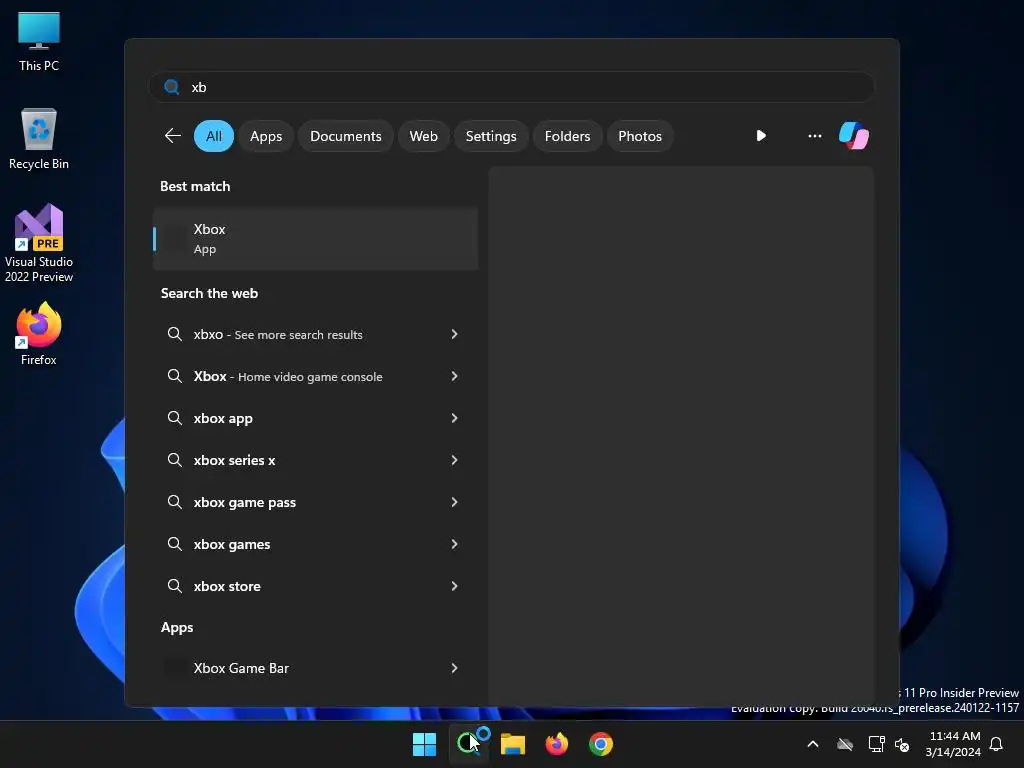Launch Google Chrome from the taskbar
The image size is (1024, 768).
[x=601, y=744]
